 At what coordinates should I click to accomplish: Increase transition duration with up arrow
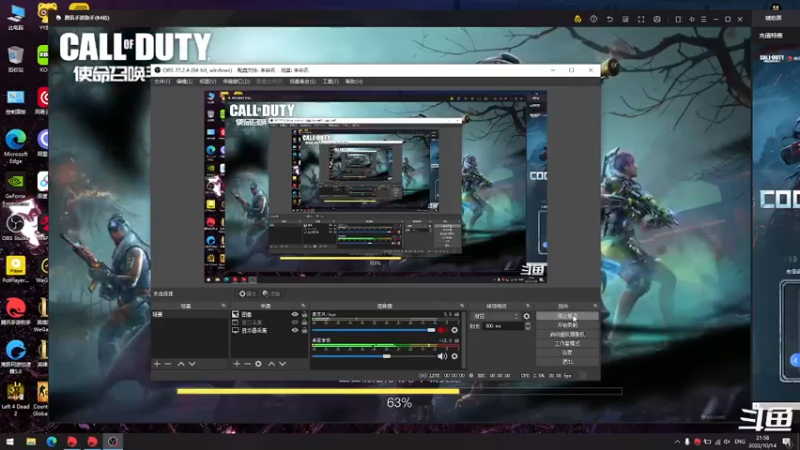point(528,324)
